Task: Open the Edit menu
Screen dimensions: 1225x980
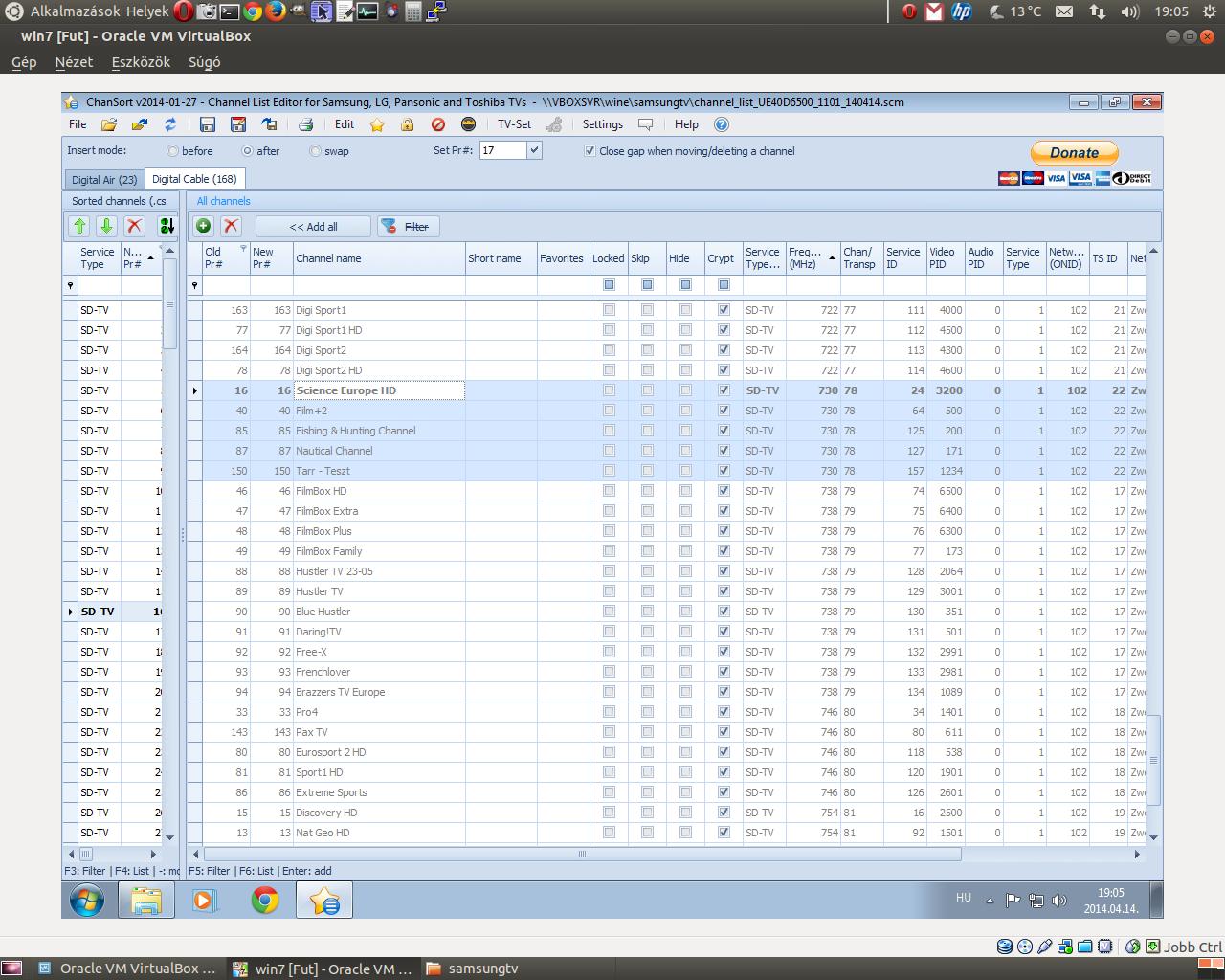Action: [345, 124]
